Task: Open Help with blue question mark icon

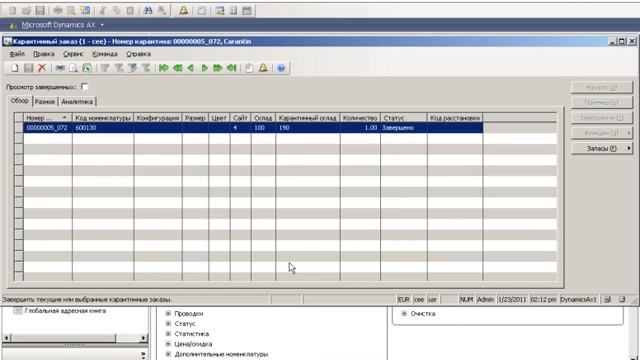Action: pyautogui.click(x=281, y=68)
